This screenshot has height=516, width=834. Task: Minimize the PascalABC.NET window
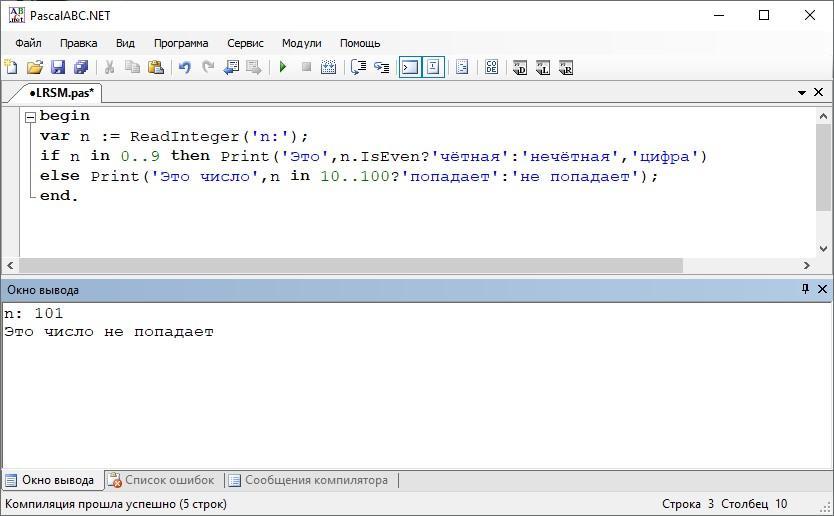[719, 15]
